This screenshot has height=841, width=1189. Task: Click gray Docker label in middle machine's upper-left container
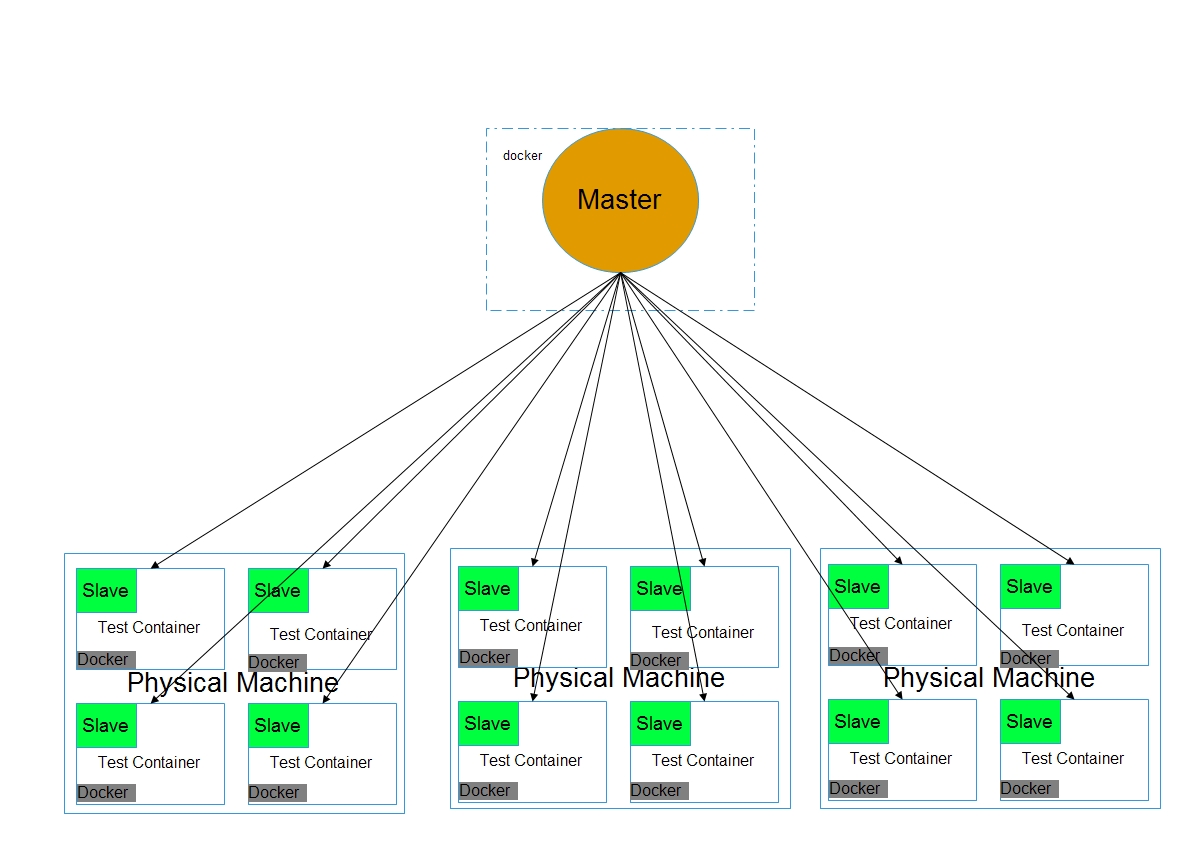(488, 657)
